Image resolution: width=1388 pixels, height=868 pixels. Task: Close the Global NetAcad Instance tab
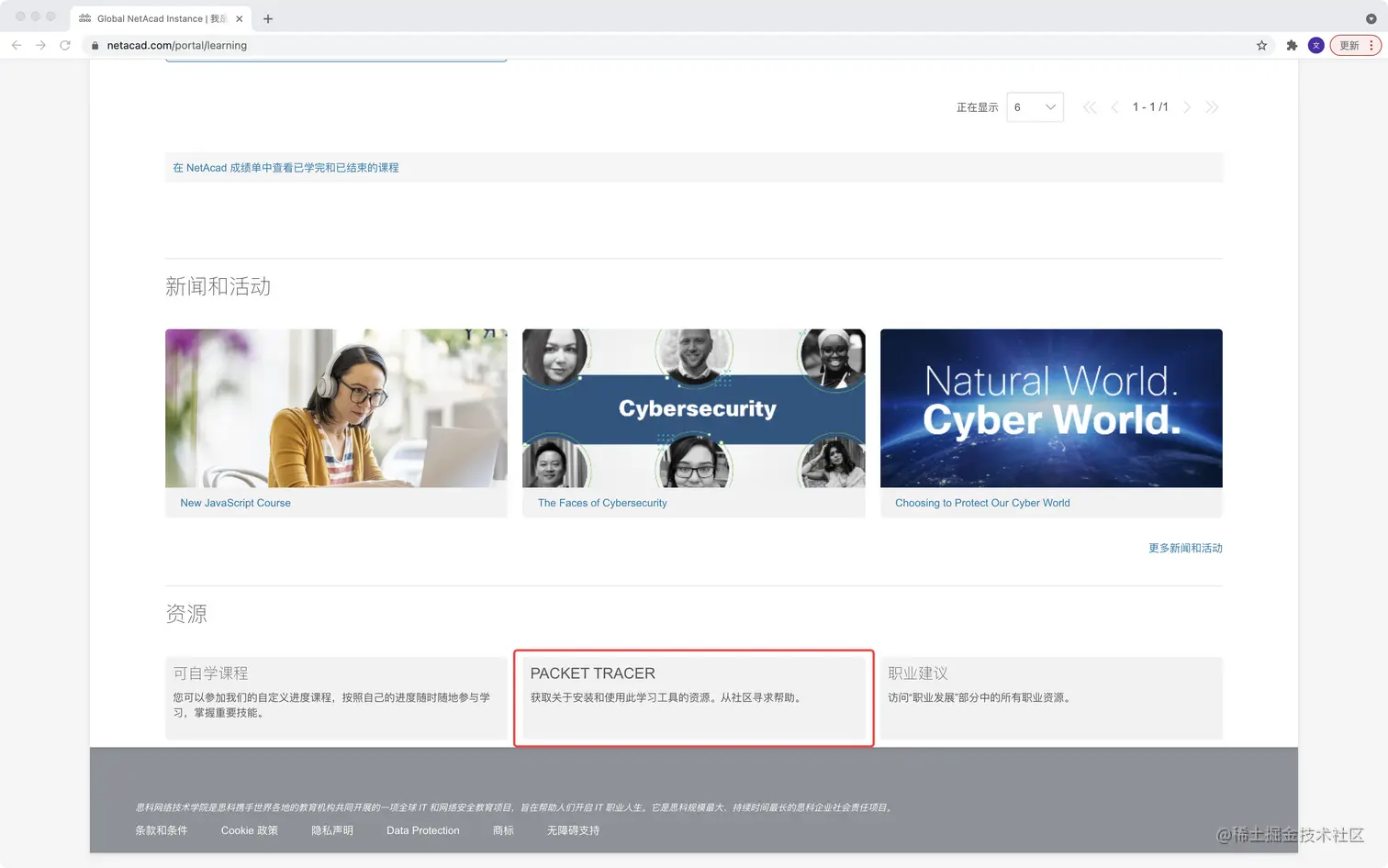pyautogui.click(x=239, y=18)
